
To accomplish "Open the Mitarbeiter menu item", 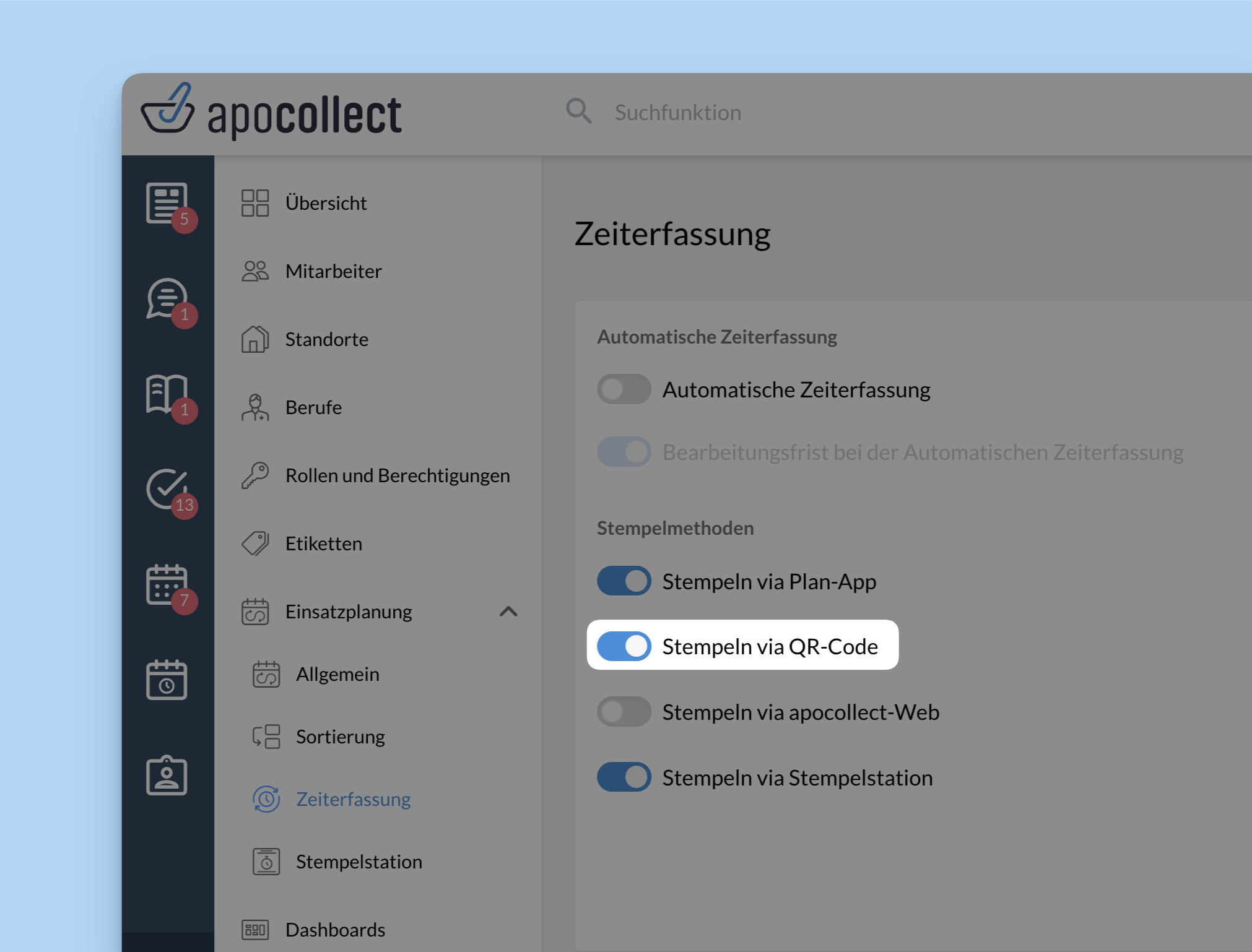I will pos(333,271).
